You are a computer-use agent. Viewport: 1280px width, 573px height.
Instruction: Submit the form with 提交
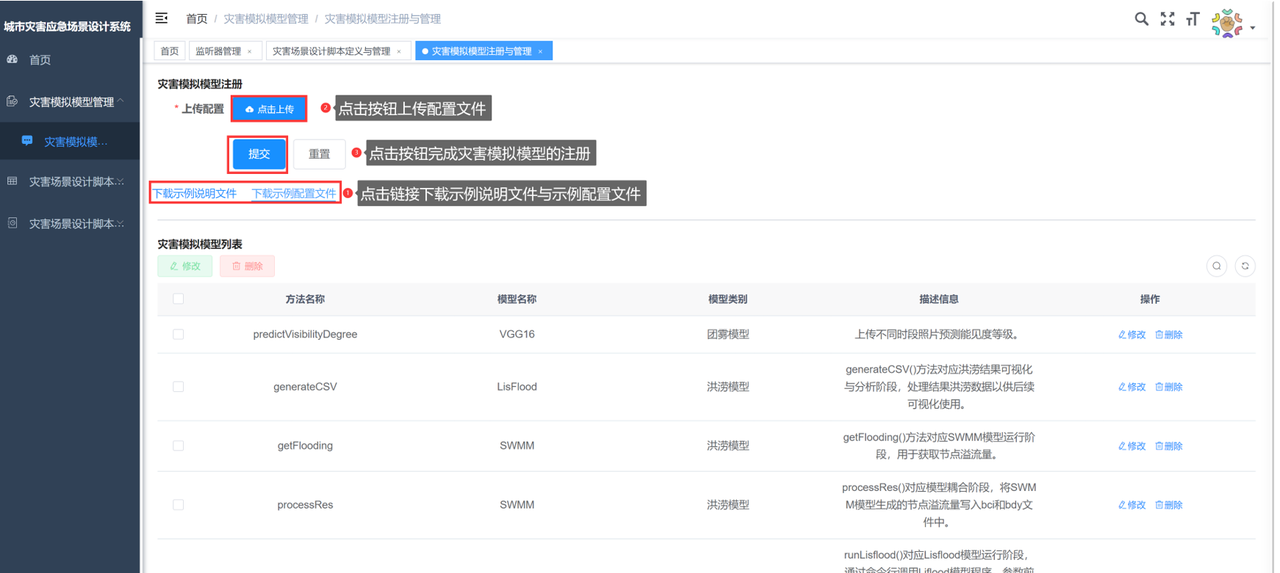click(x=259, y=154)
